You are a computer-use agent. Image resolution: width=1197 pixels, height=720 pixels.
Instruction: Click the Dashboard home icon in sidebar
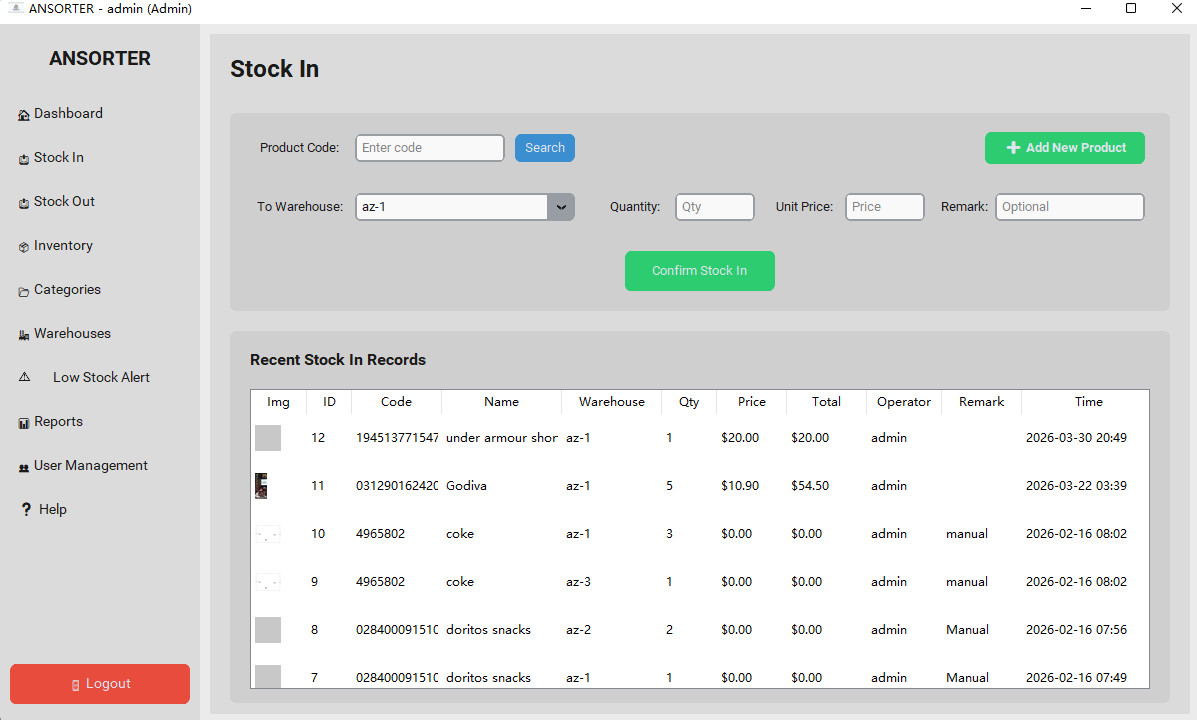[x=24, y=115]
